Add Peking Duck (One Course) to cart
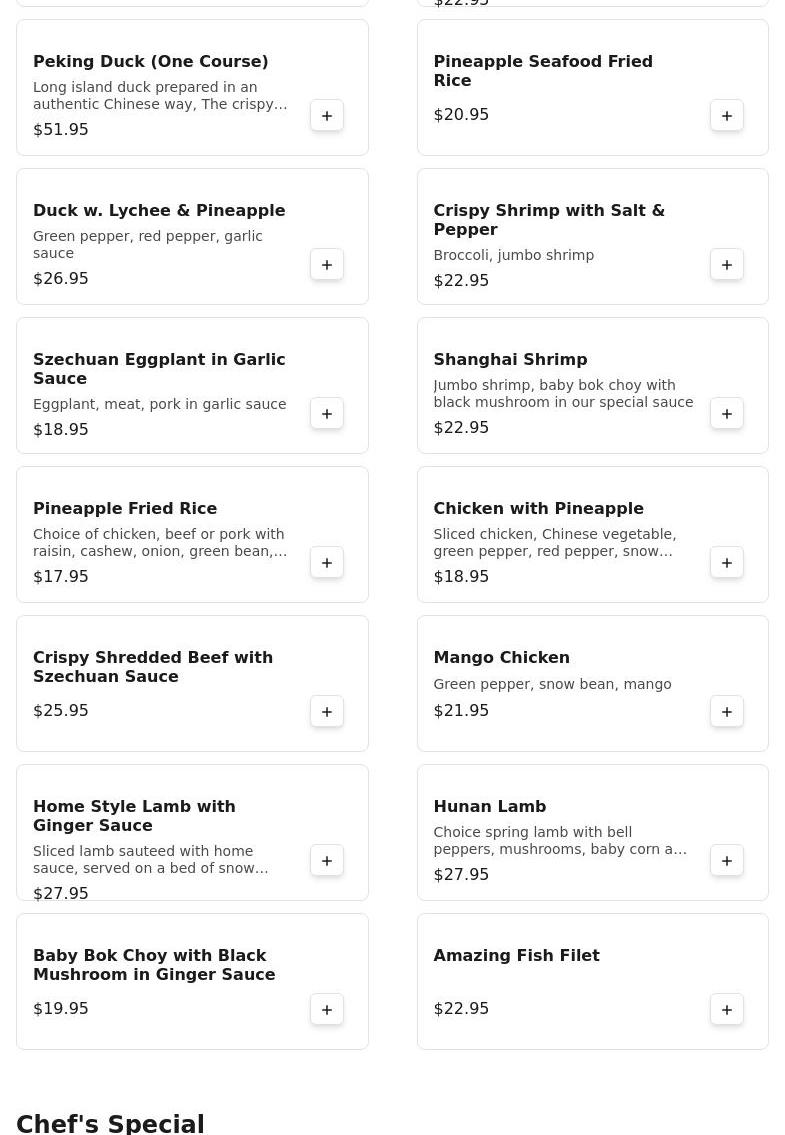The width and height of the screenshot is (785, 1135). [x=327, y=116]
